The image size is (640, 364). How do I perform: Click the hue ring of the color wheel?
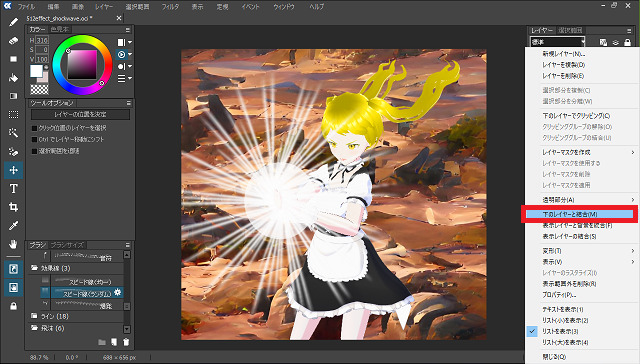point(82,38)
